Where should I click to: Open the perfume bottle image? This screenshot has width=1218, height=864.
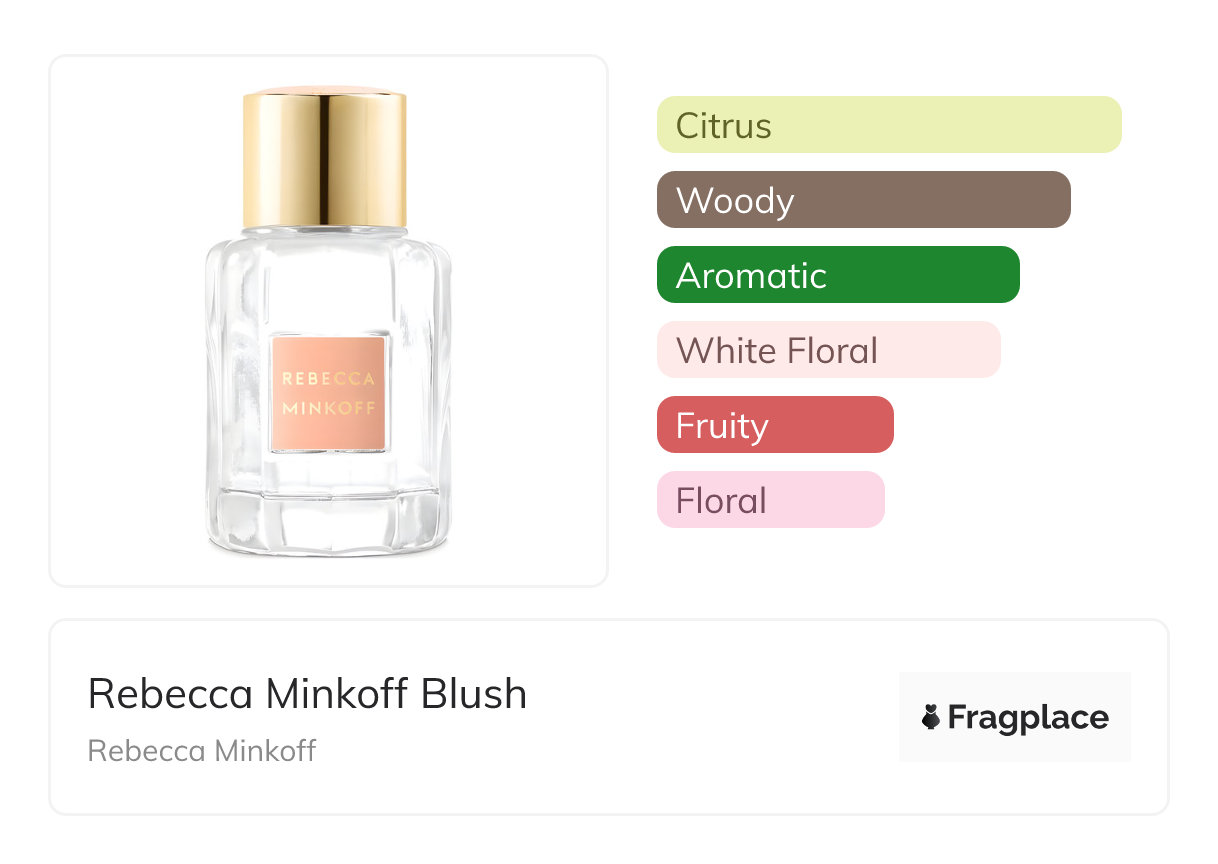pos(328,320)
